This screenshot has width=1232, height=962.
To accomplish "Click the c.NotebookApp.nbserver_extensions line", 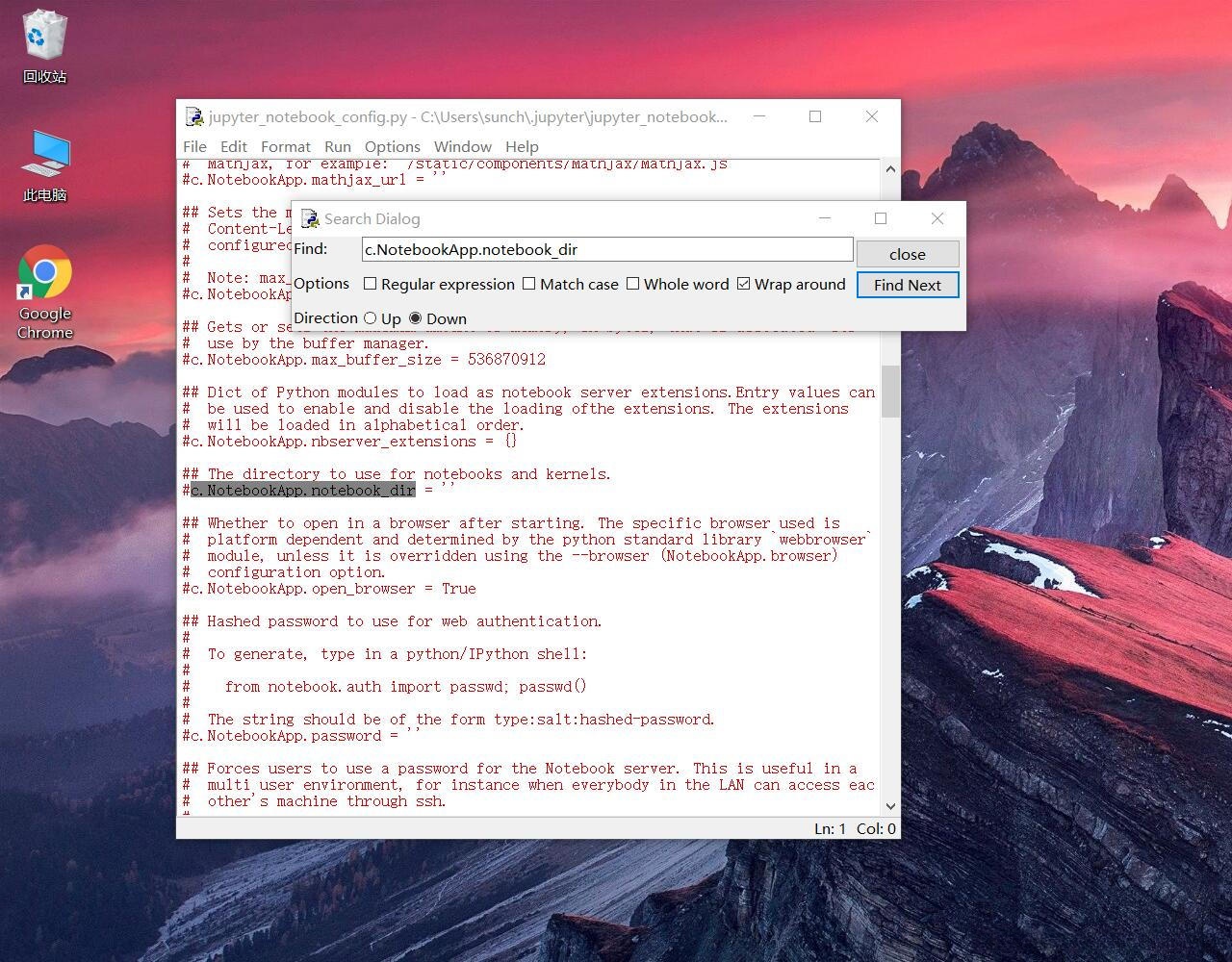I will tap(349, 442).
